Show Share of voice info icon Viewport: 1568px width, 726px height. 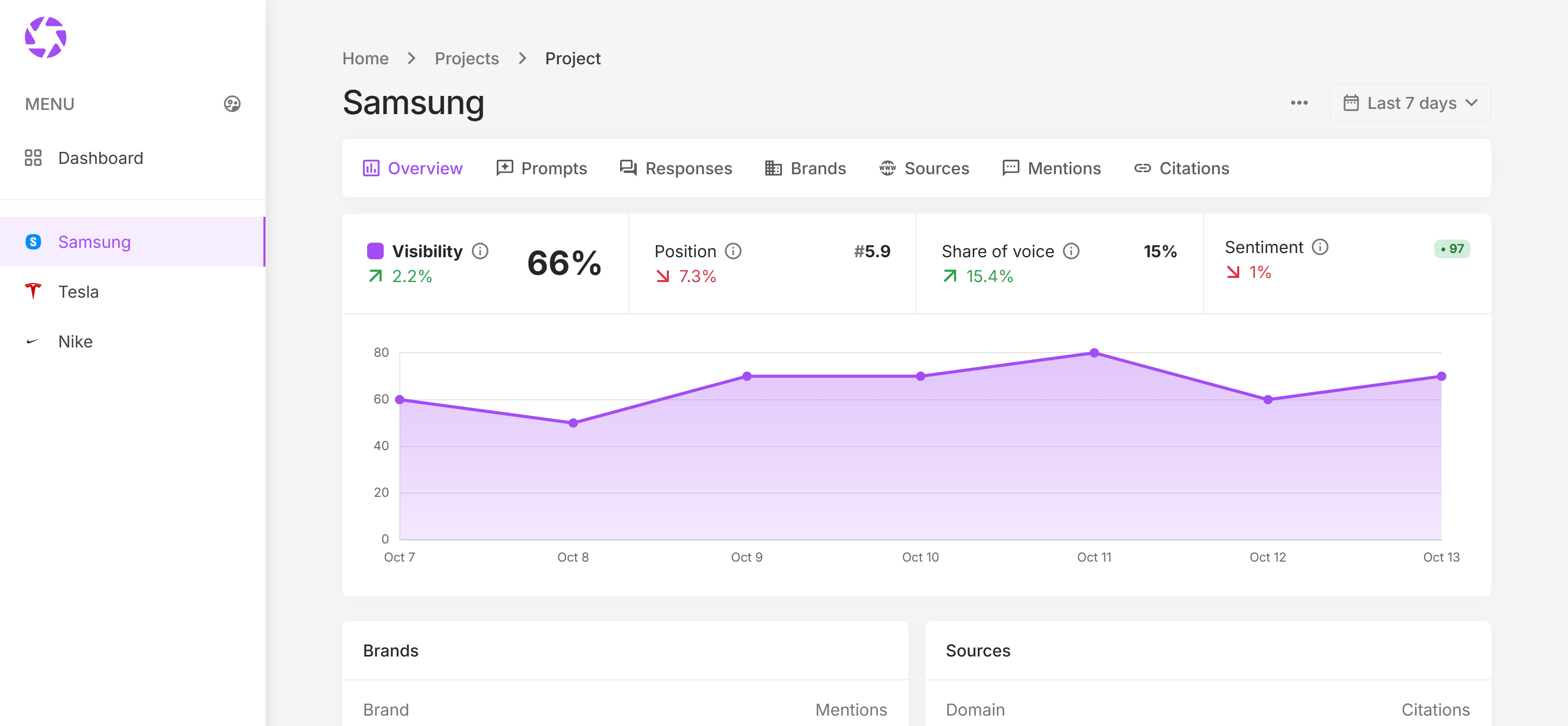(1071, 250)
